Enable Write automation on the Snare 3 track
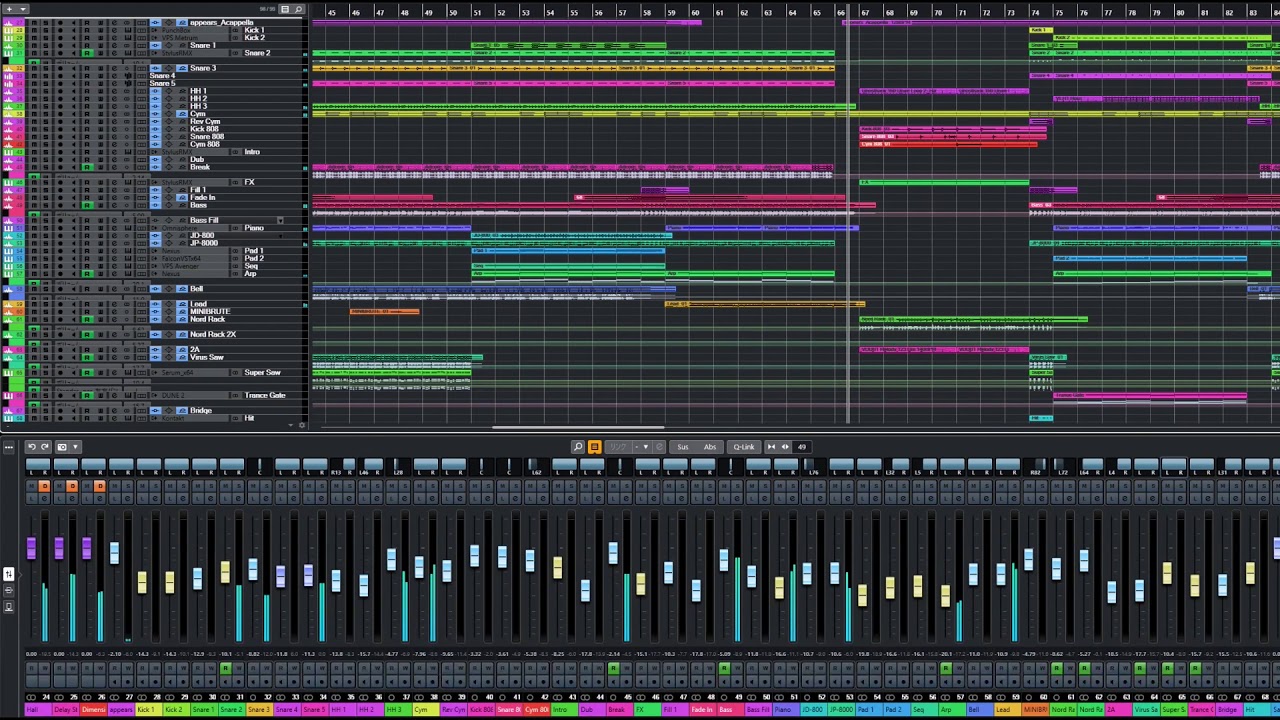The width and height of the screenshot is (1280, 720). (100, 68)
